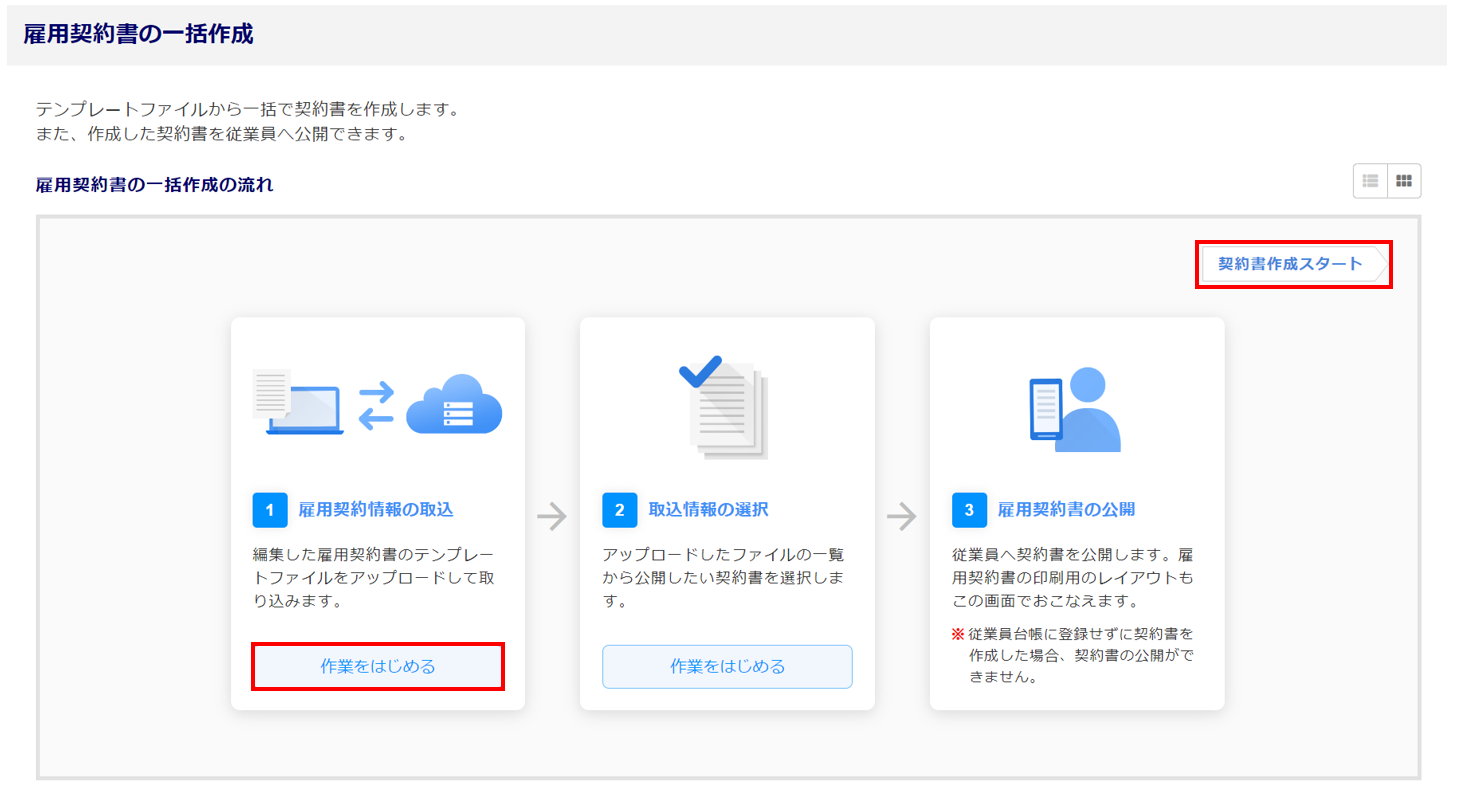Start work under 雇用契約情報の取込 card

point(378,667)
